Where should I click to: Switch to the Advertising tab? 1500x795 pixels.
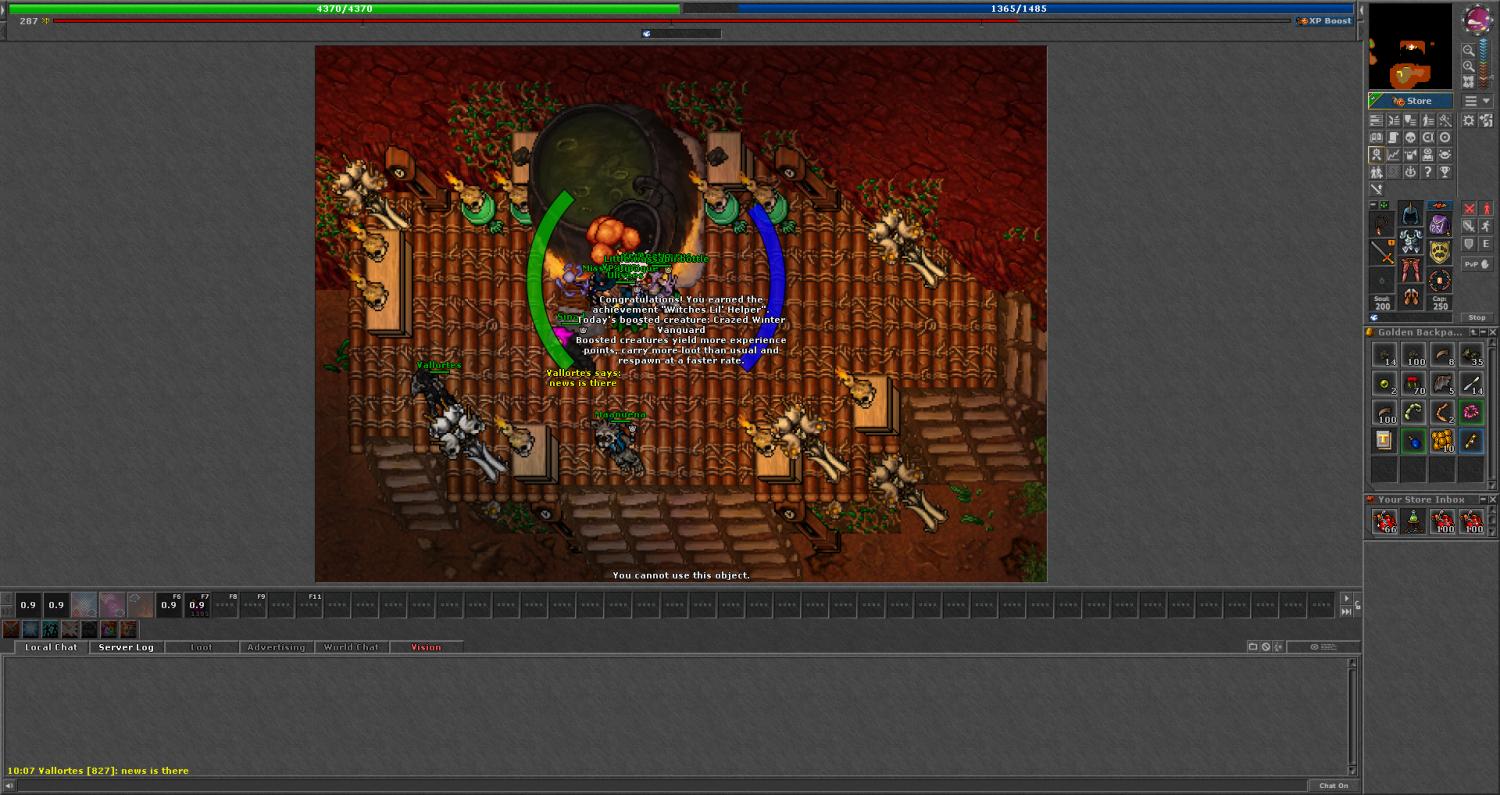(276, 647)
